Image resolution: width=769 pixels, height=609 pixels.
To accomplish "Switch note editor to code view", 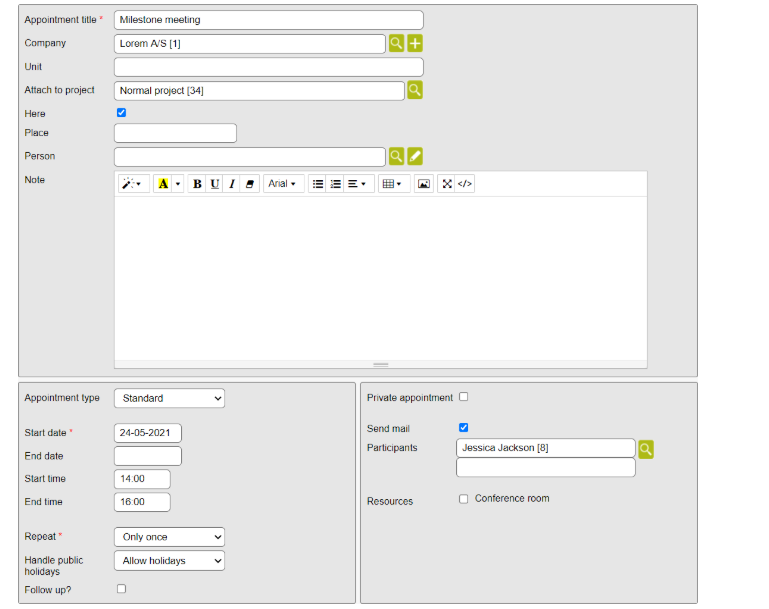I will [x=465, y=184].
